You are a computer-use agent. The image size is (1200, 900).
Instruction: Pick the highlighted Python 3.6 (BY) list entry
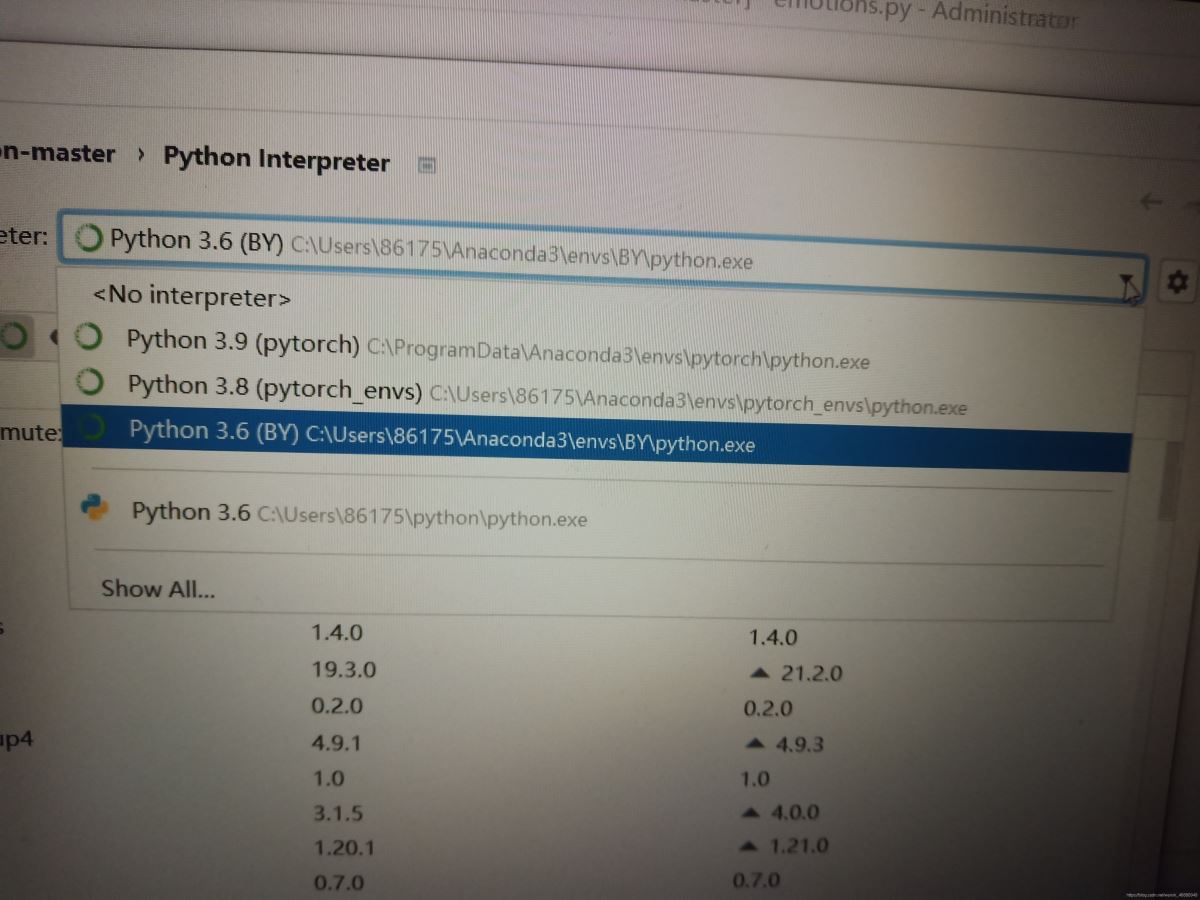[440, 436]
